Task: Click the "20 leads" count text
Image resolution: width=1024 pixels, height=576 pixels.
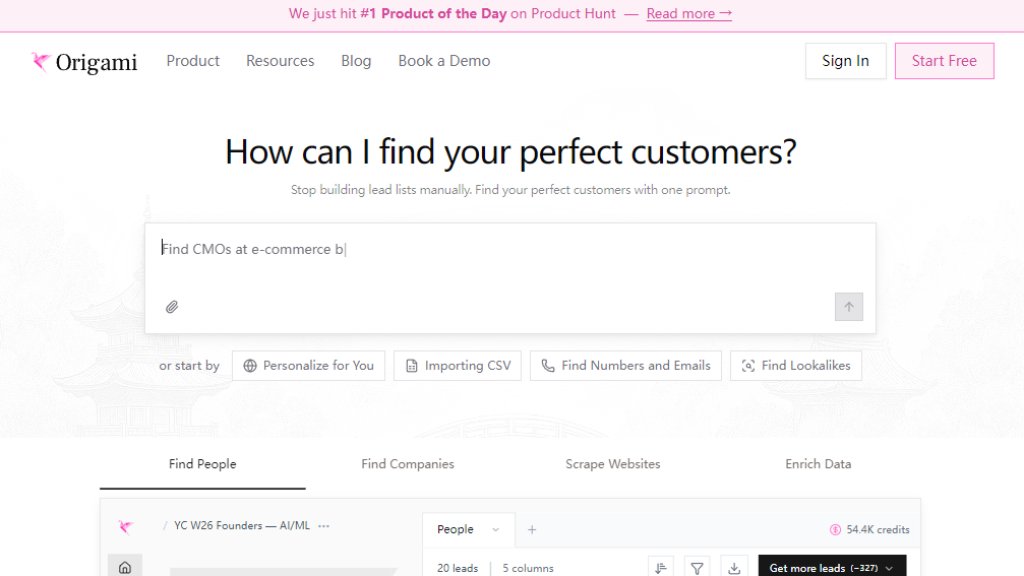Action: tap(457, 568)
